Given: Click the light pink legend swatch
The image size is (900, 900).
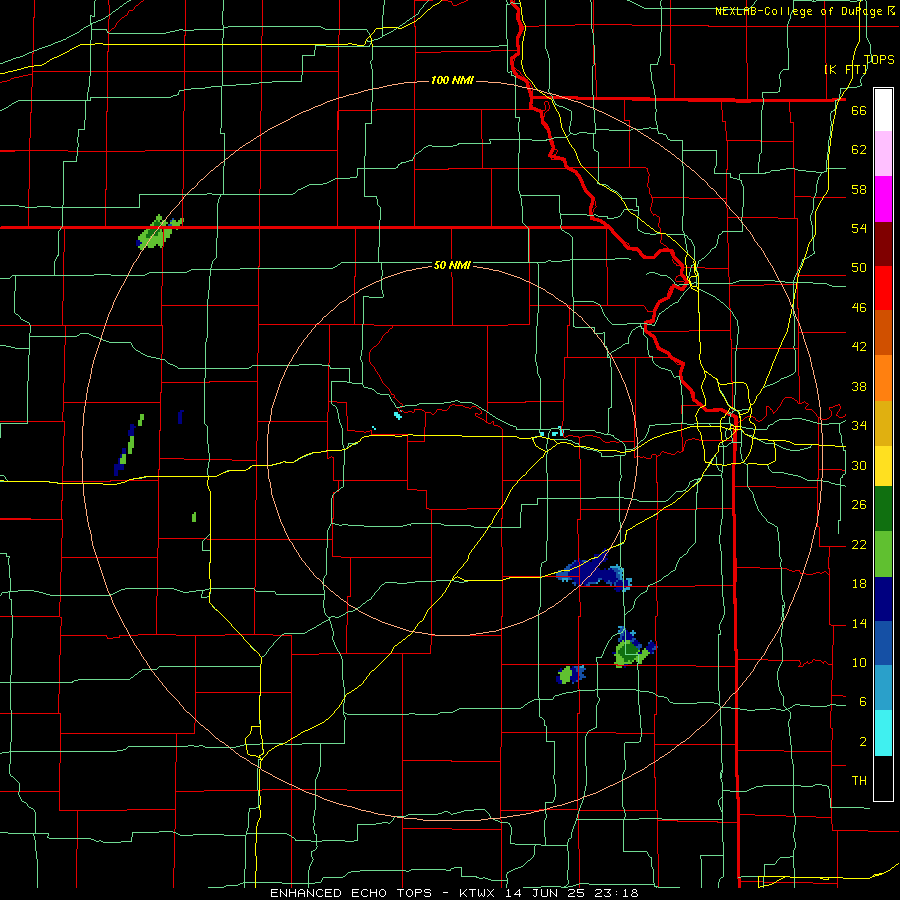Looking at the screenshot, I should pyautogui.click(x=883, y=153).
